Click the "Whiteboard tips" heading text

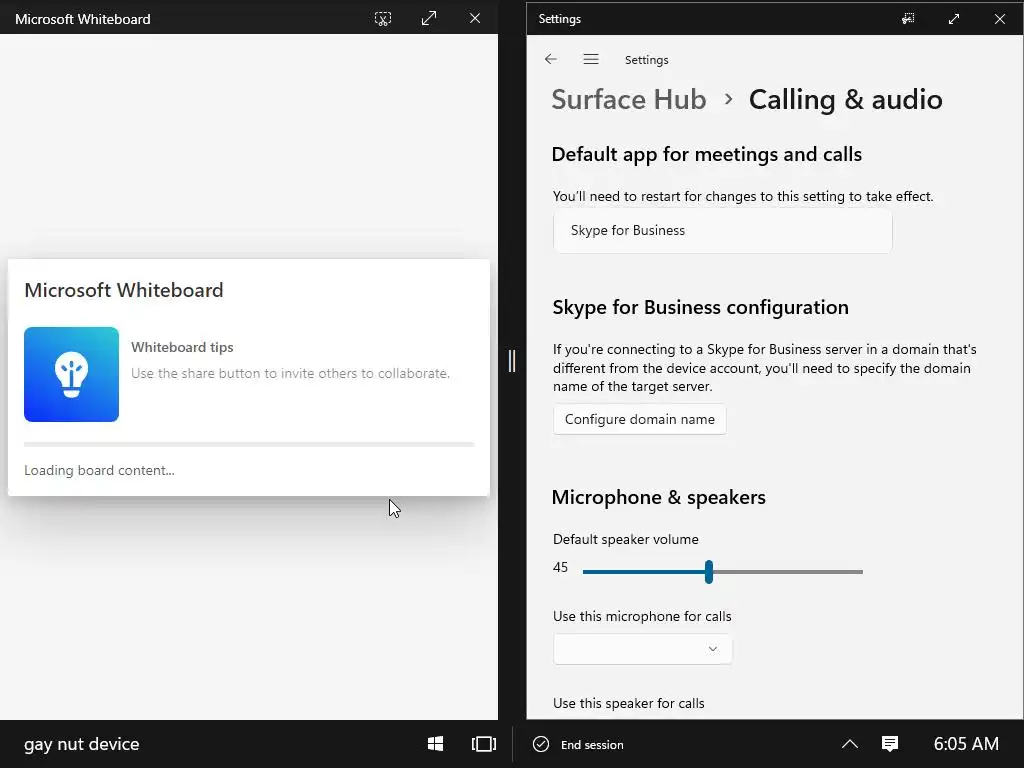coord(182,347)
